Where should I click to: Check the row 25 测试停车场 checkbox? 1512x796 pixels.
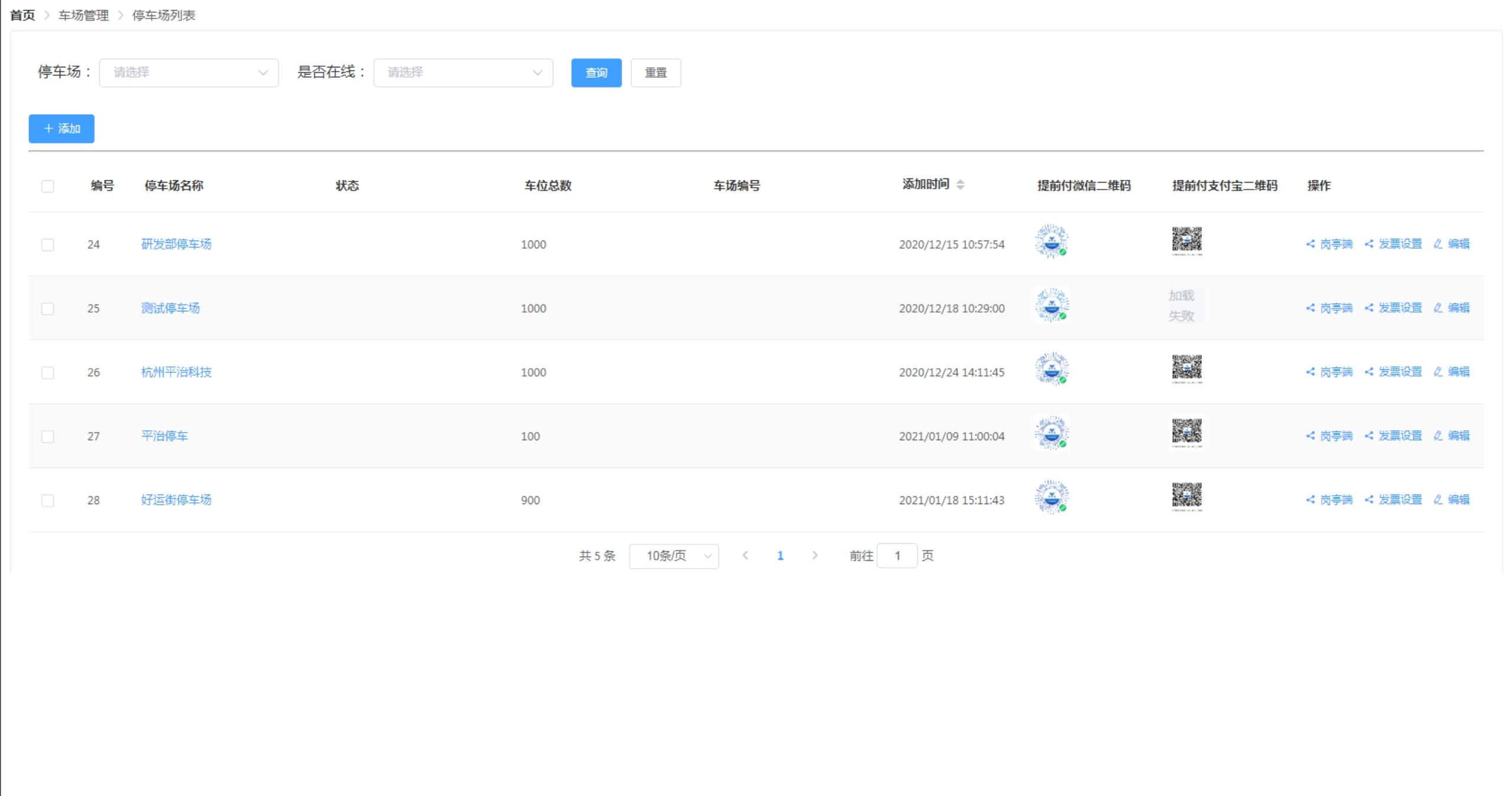point(48,308)
